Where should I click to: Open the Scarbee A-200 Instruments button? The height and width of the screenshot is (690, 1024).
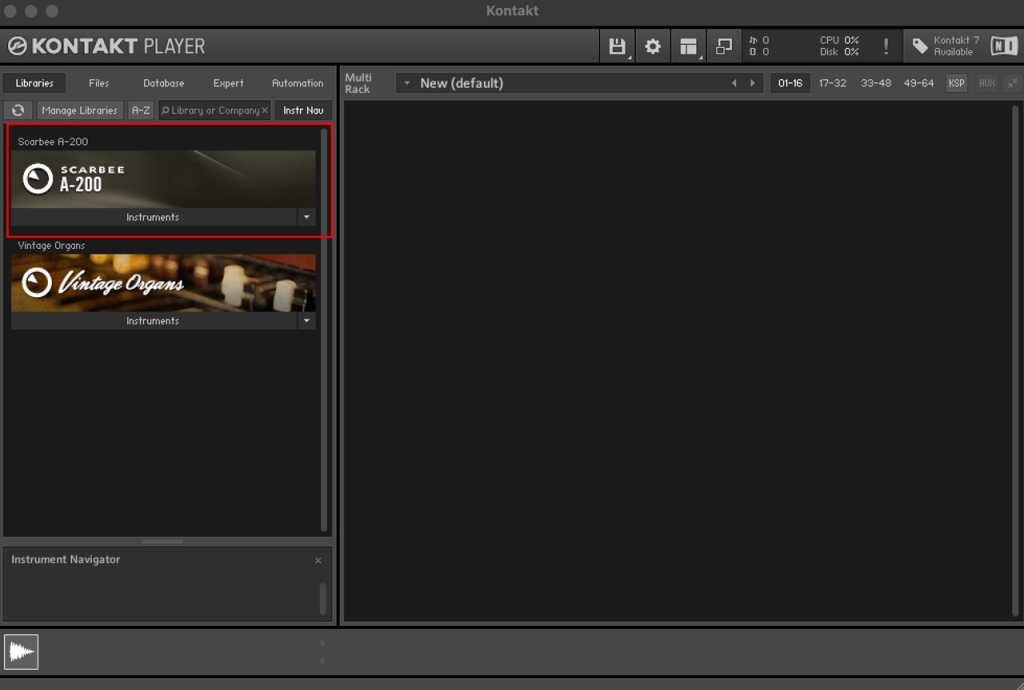[154, 217]
